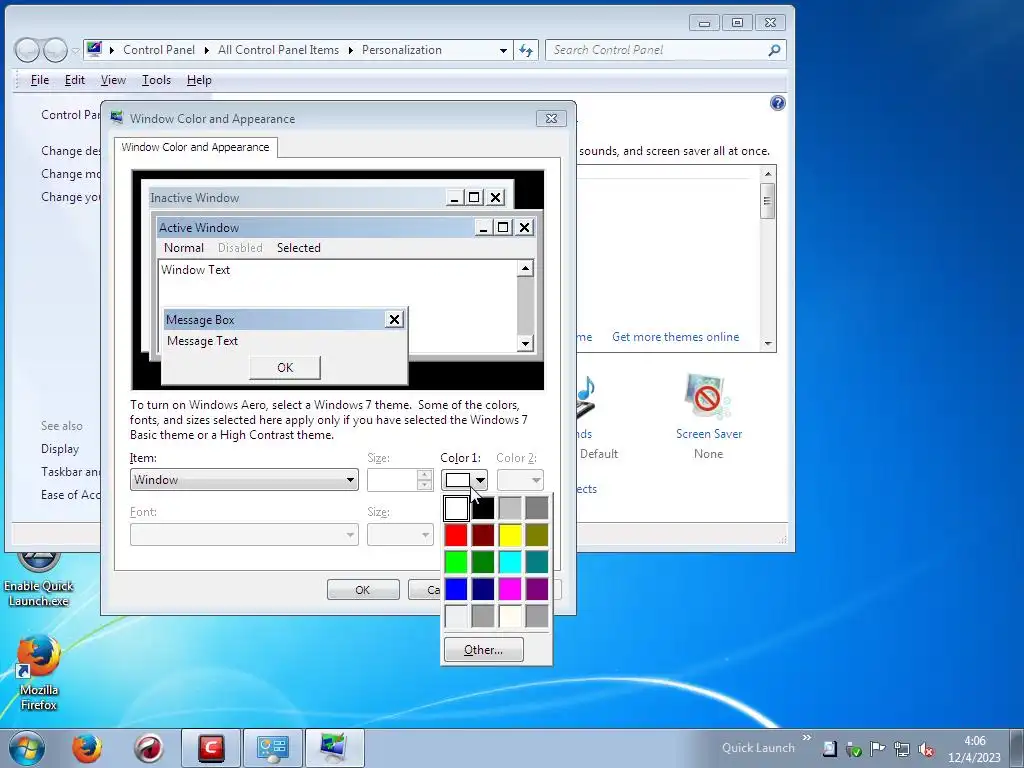Click the arrow after All Control Panel Items
The image size is (1024, 768).
(x=351, y=50)
